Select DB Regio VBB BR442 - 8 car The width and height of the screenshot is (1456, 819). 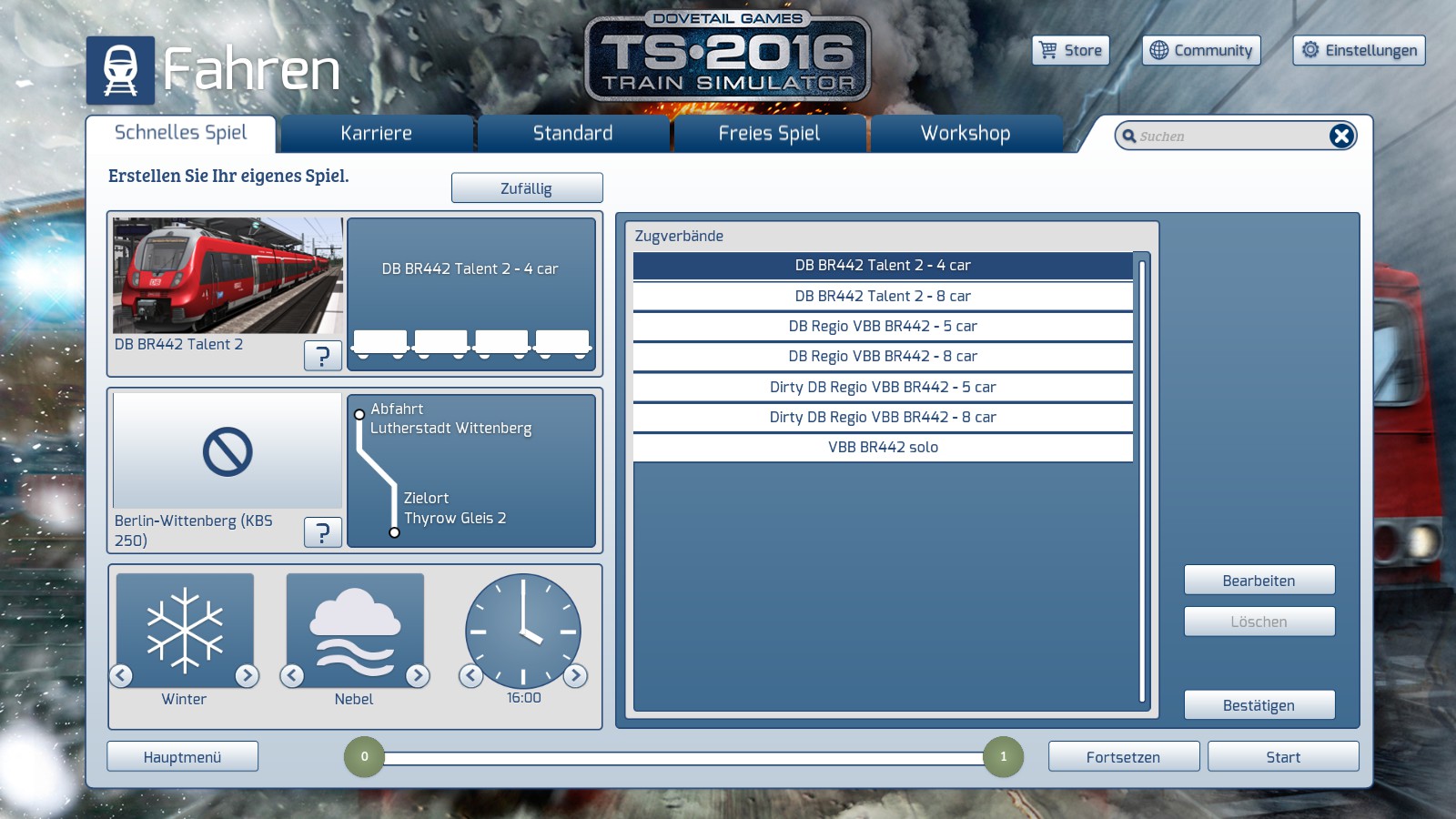click(883, 356)
